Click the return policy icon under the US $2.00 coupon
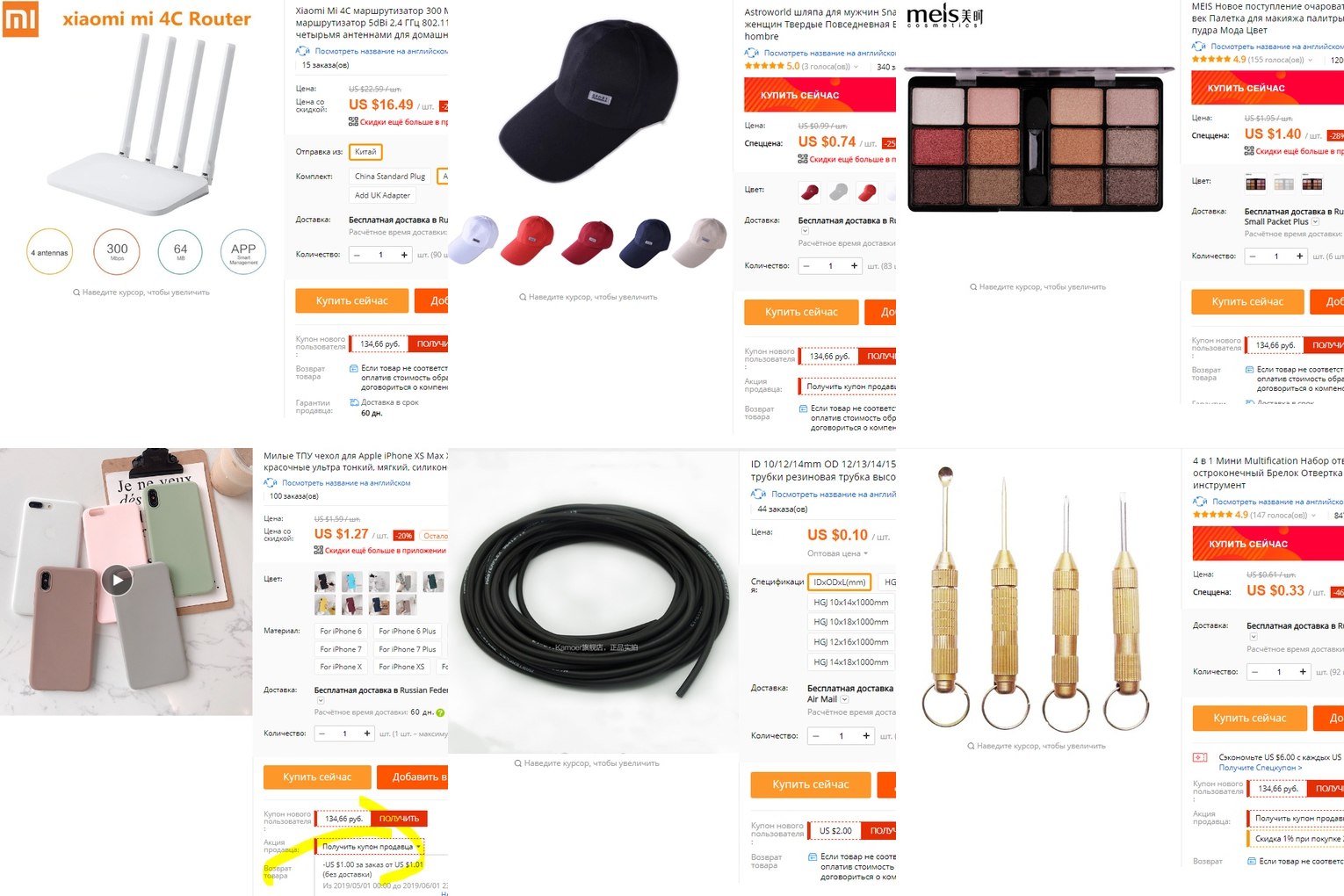This screenshot has width=1344, height=896. tap(813, 856)
